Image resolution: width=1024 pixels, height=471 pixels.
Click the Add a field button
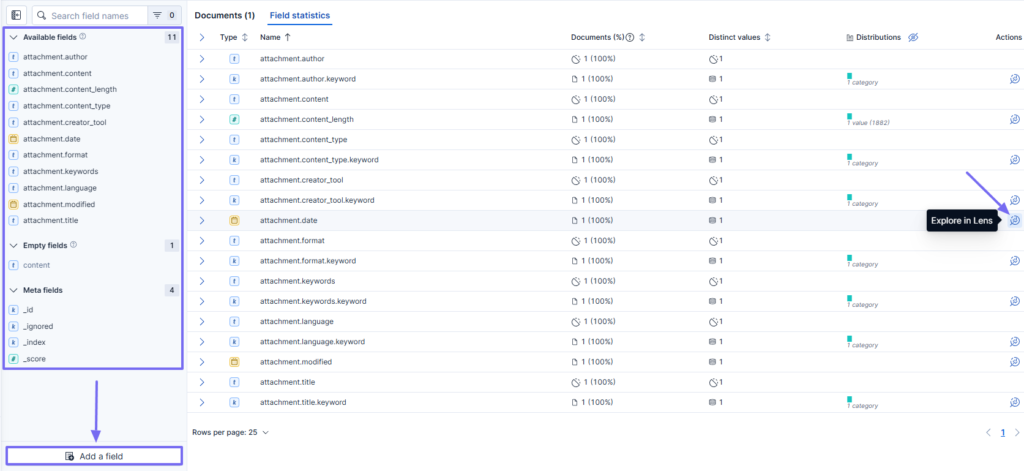(x=94, y=456)
